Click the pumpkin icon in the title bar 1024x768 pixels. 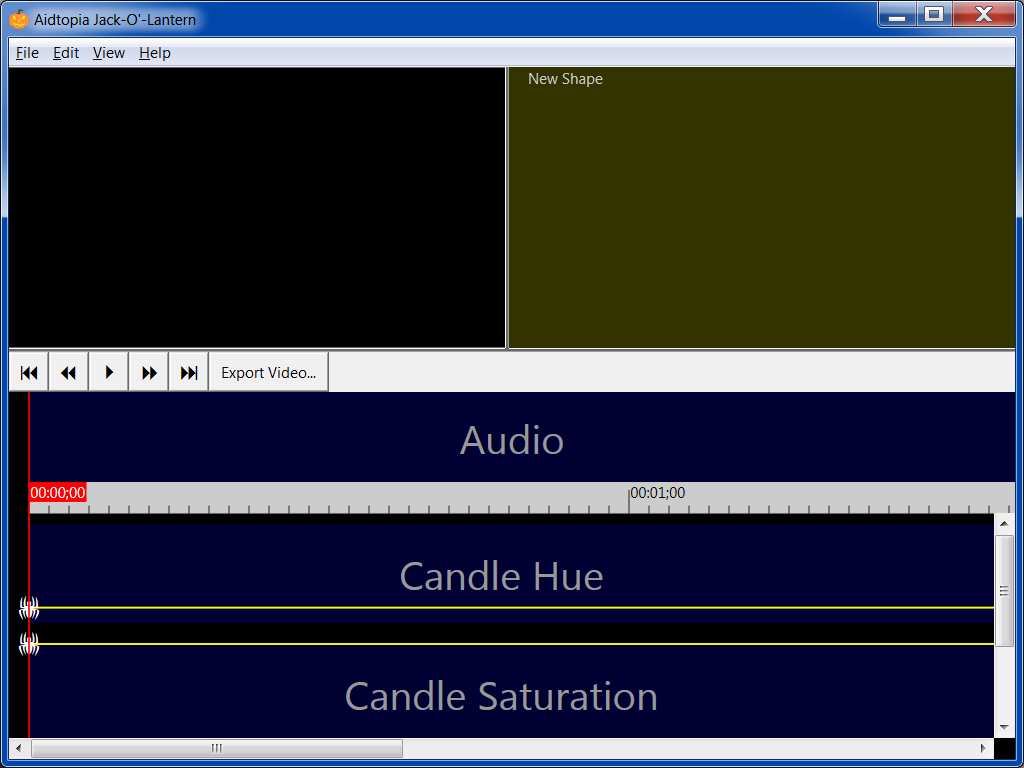(x=19, y=19)
